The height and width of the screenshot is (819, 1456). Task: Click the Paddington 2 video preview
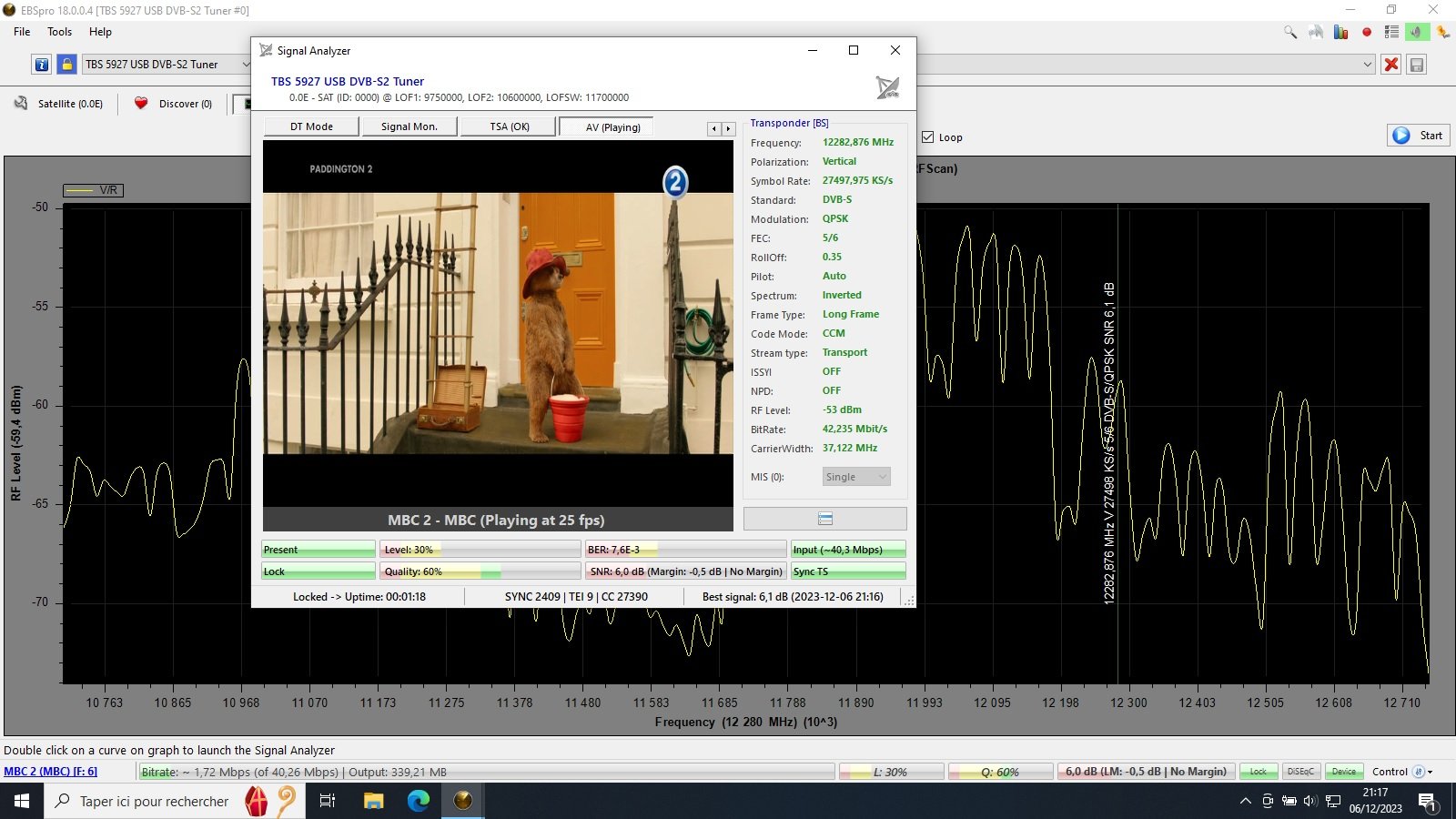pos(498,323)
